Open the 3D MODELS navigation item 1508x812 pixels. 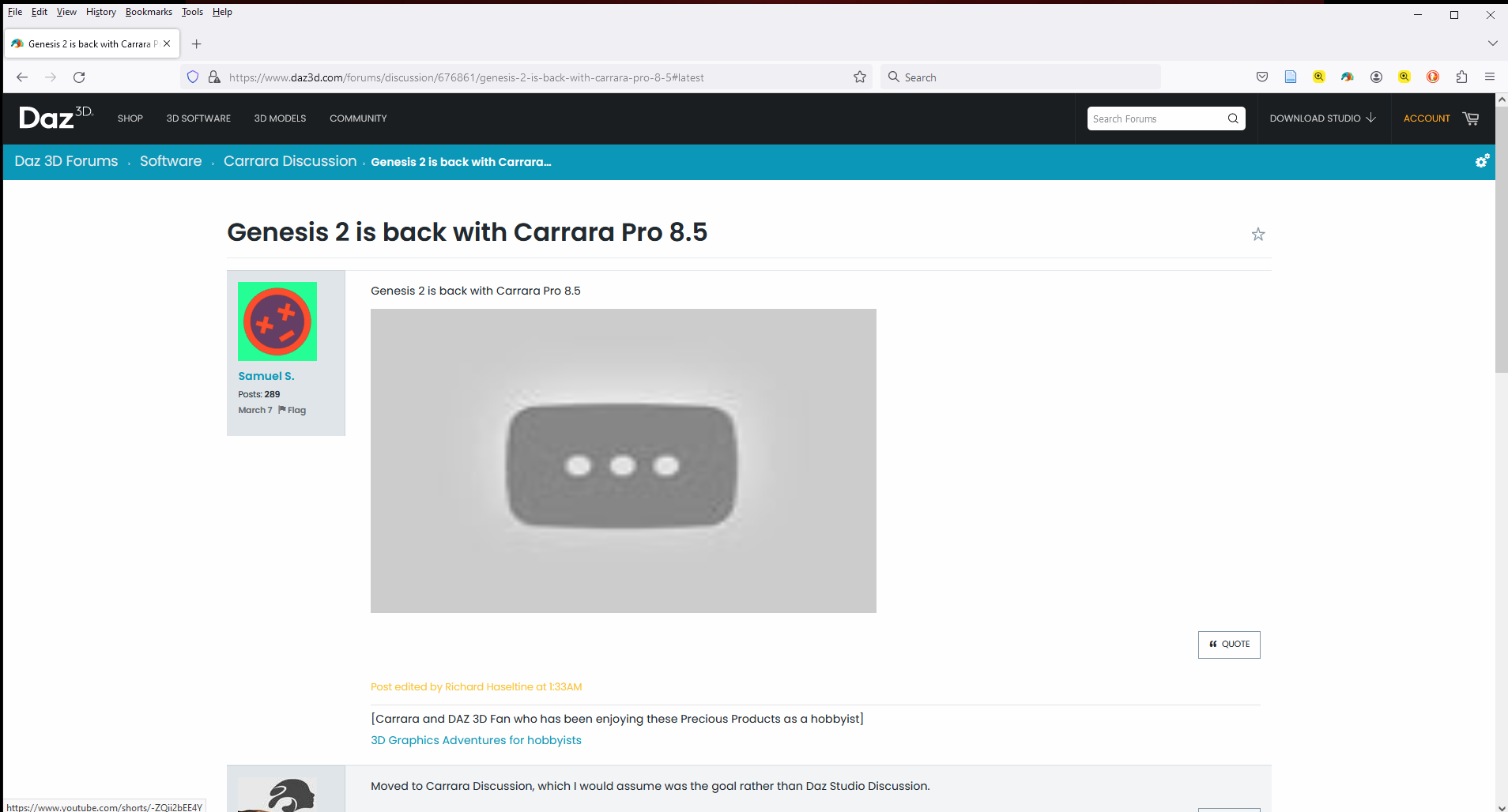tap(280, 118)
